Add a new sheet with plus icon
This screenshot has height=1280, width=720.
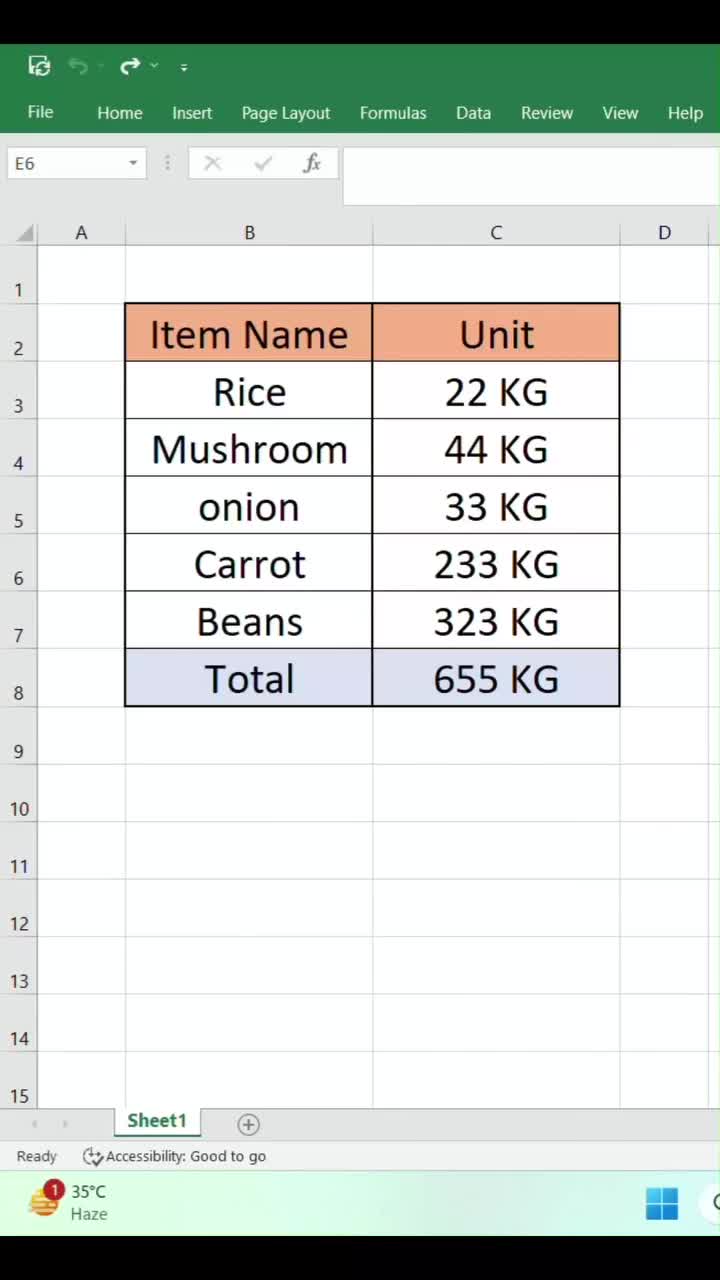click(x=248, y=1124)
